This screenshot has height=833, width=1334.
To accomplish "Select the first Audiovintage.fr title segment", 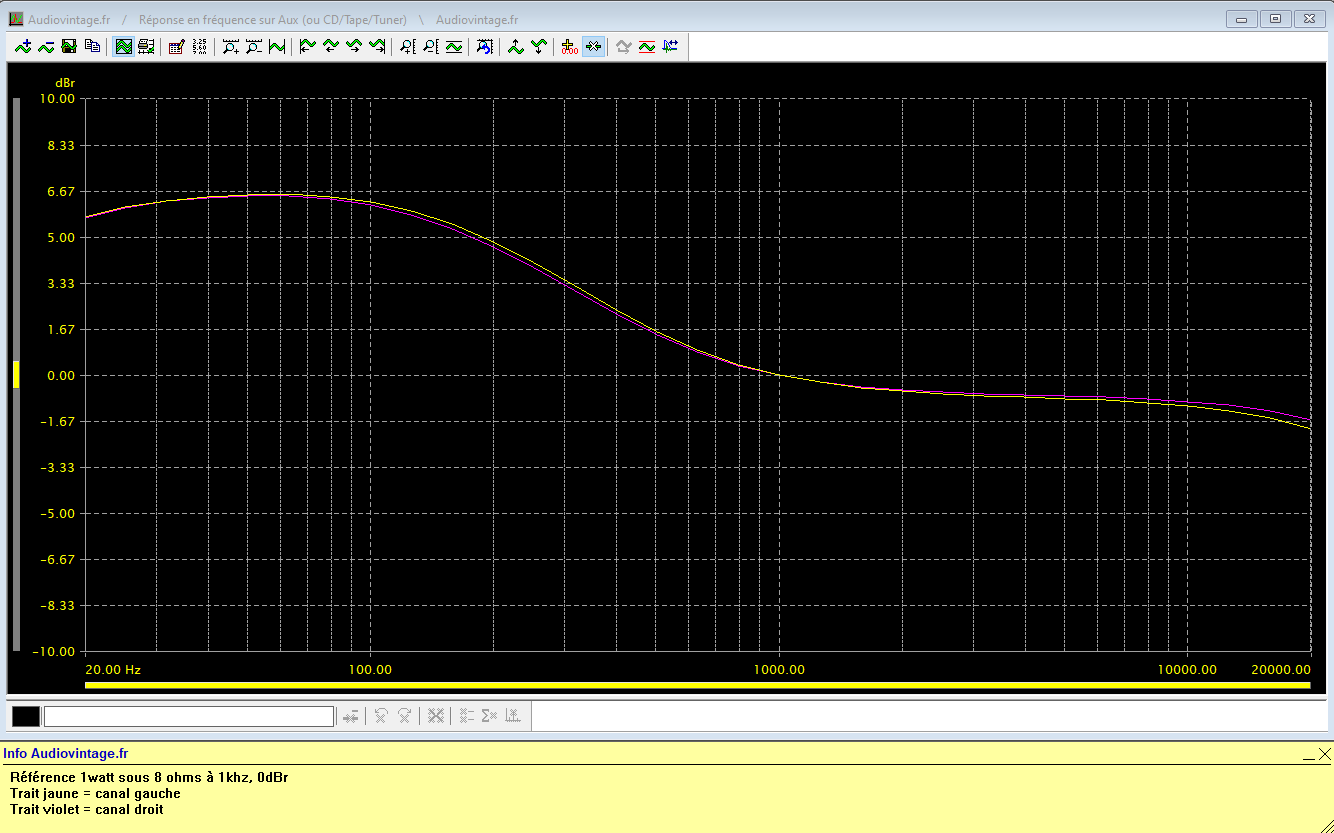I will pos(70,20).
